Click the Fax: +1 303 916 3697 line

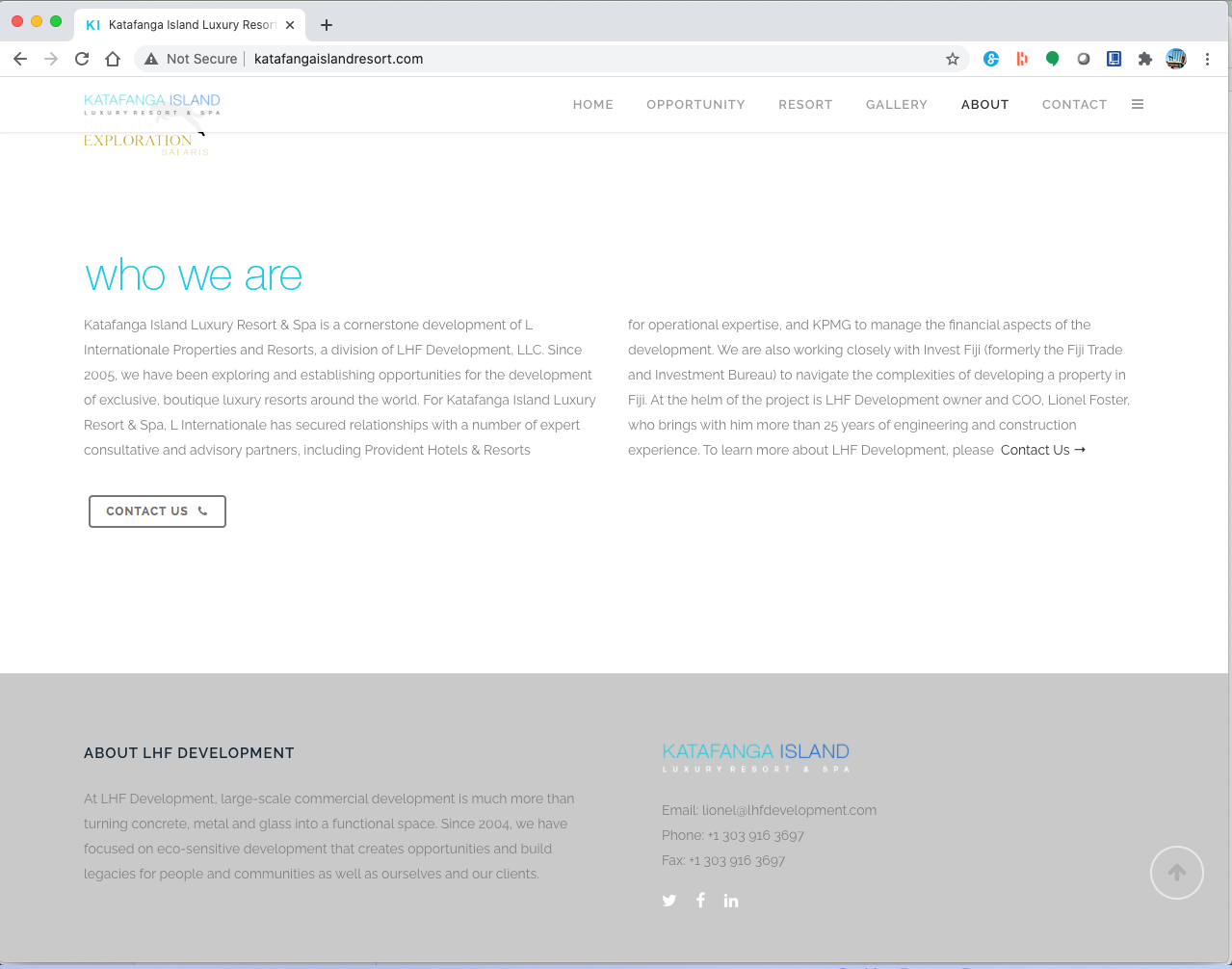723,860
